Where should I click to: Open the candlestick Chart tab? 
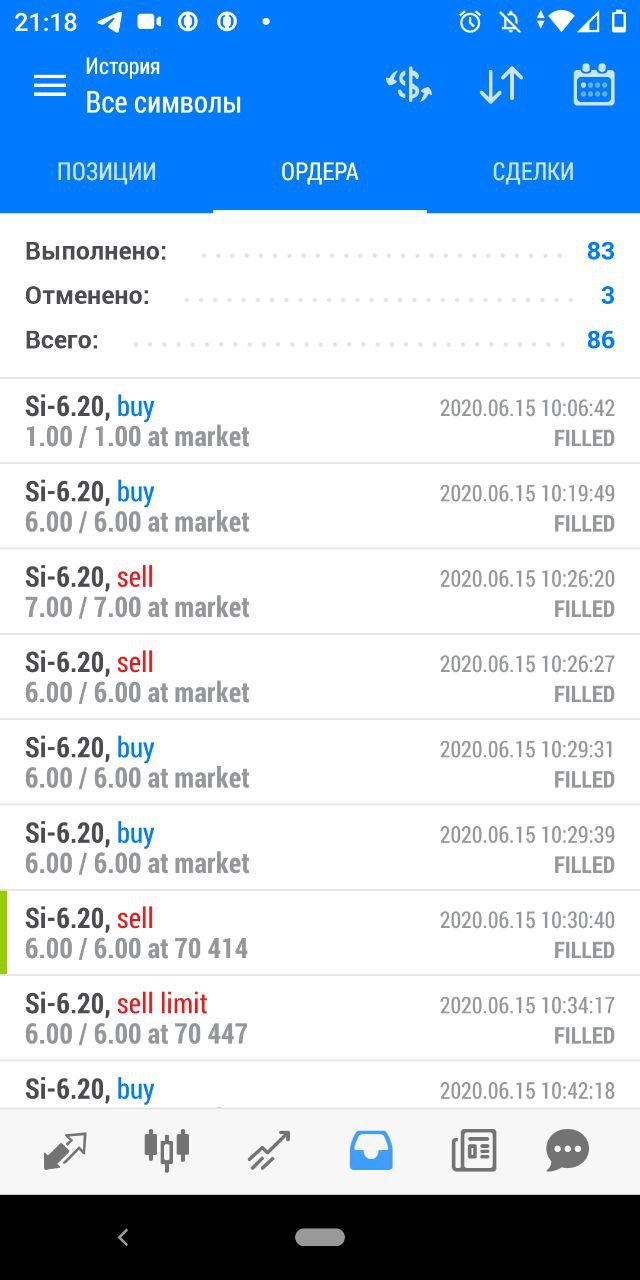(167, 1150)
